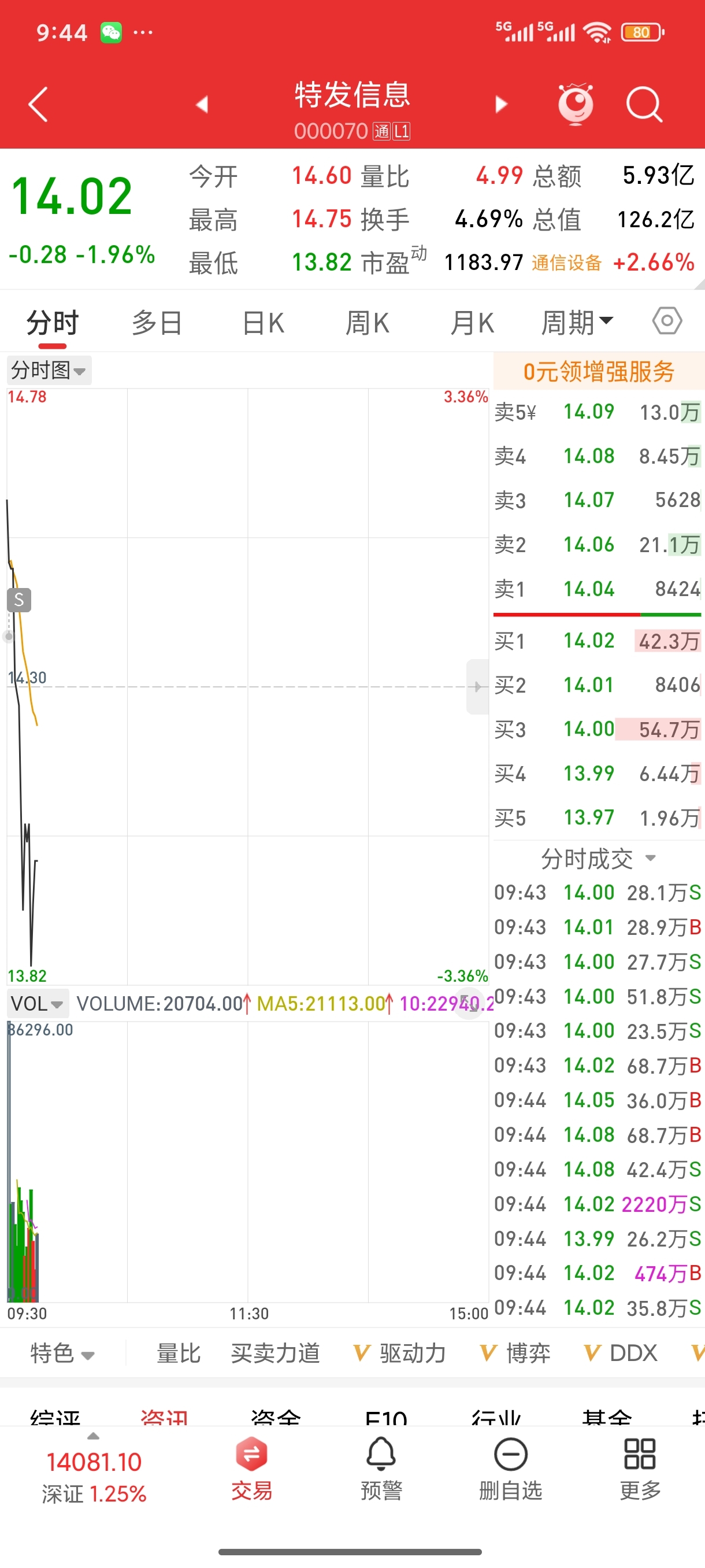Tap the 买5 row at 13.97
705x1568 pixels.
point(598,818)
